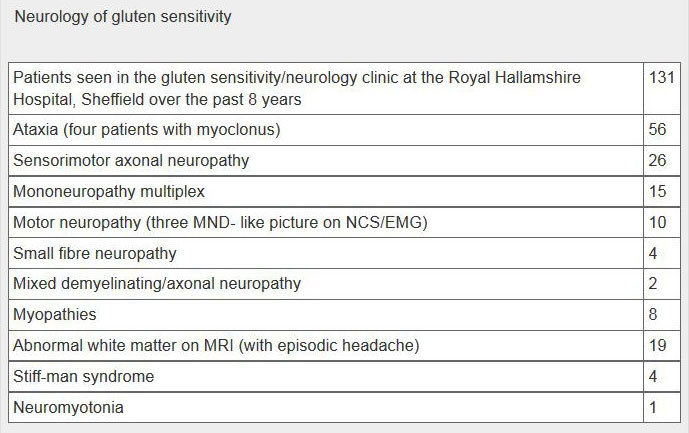The width and height of the screenshot is (689, 433).
Task: Click the Ataxia count of 56
Action: tap(657, 129)
